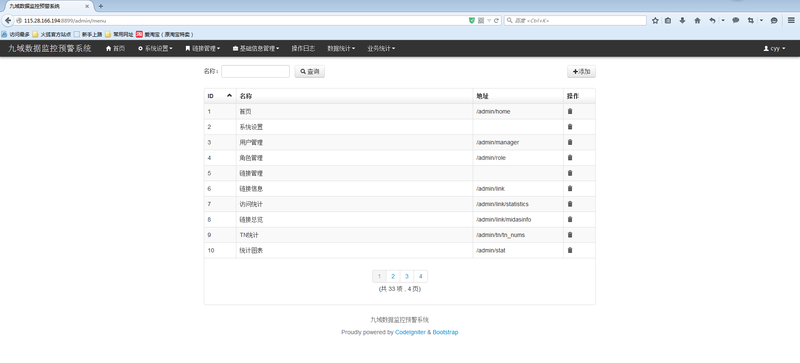Viewport: 800px width, 363px height.
Task: Delete /admin/link/statistics row via trash icon
Action: pos(570,204)
